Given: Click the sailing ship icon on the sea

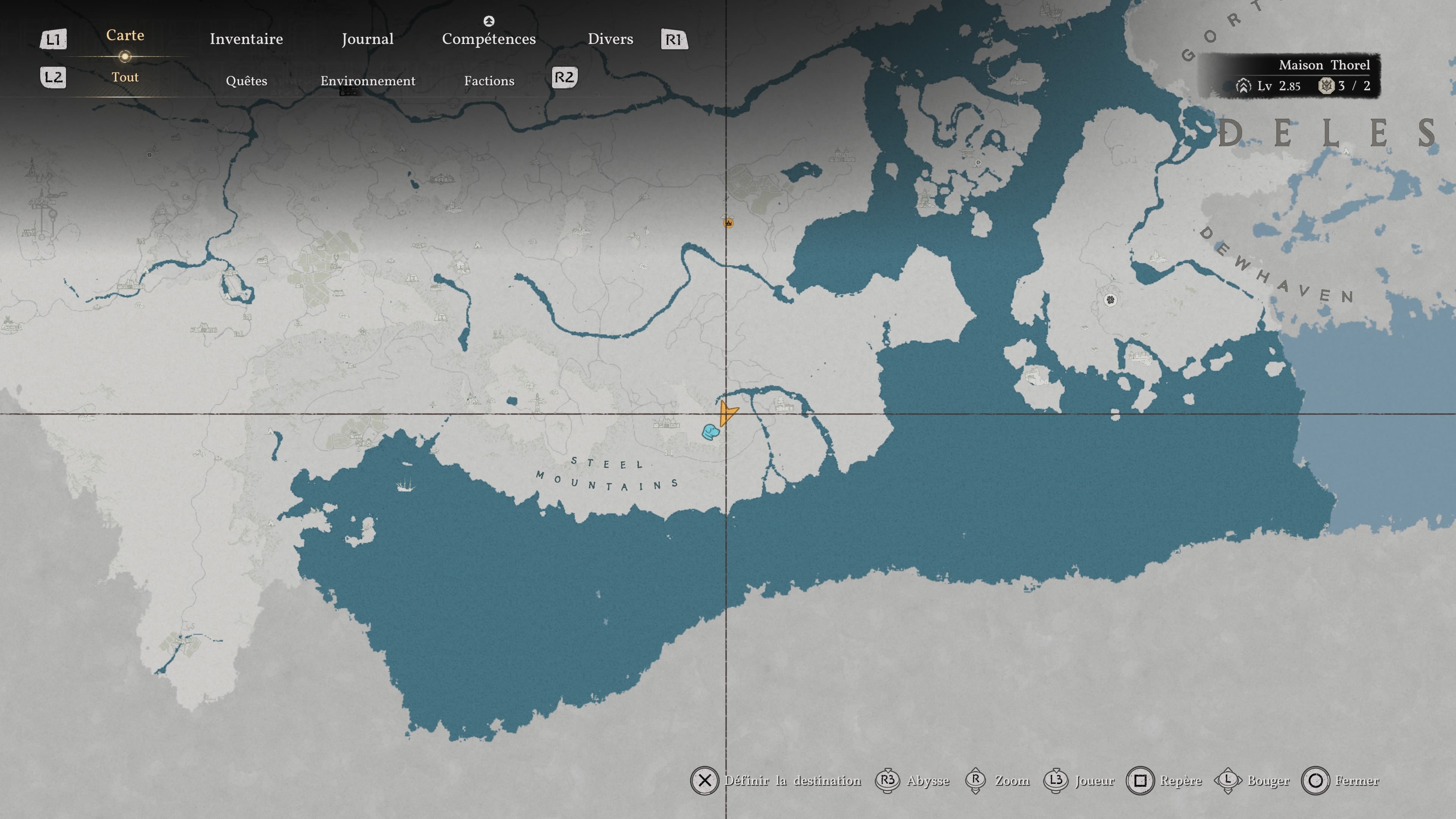Looking at the screenshot, I should tap(405, 485).
